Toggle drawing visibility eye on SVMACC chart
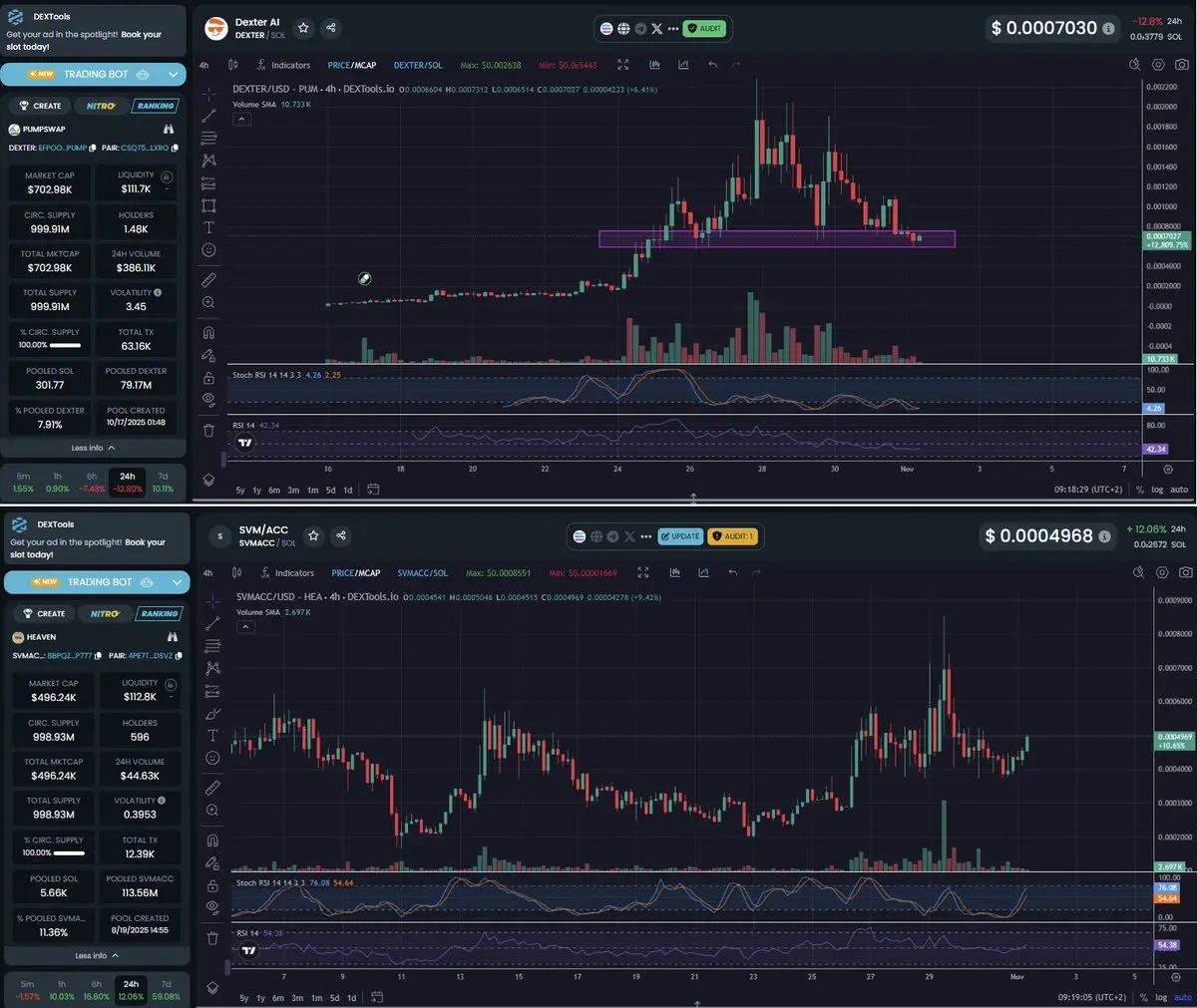Screen dimensions: 1197x1008 click(x=211, y=907)
